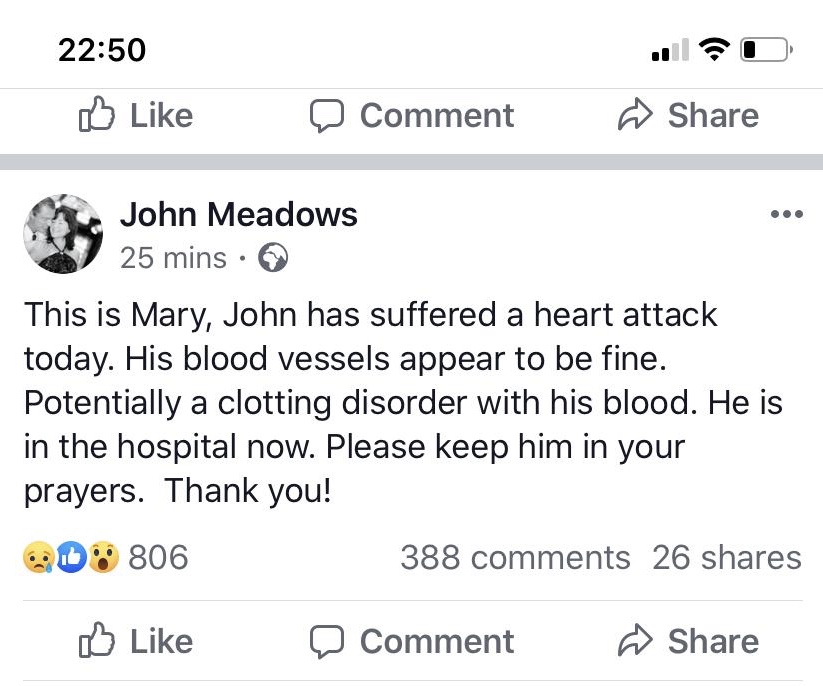Tap John Meadows profile picture thumbnail
Image resolution: width=823 pixels, height=686 pixels.
[x=62, y=234]
